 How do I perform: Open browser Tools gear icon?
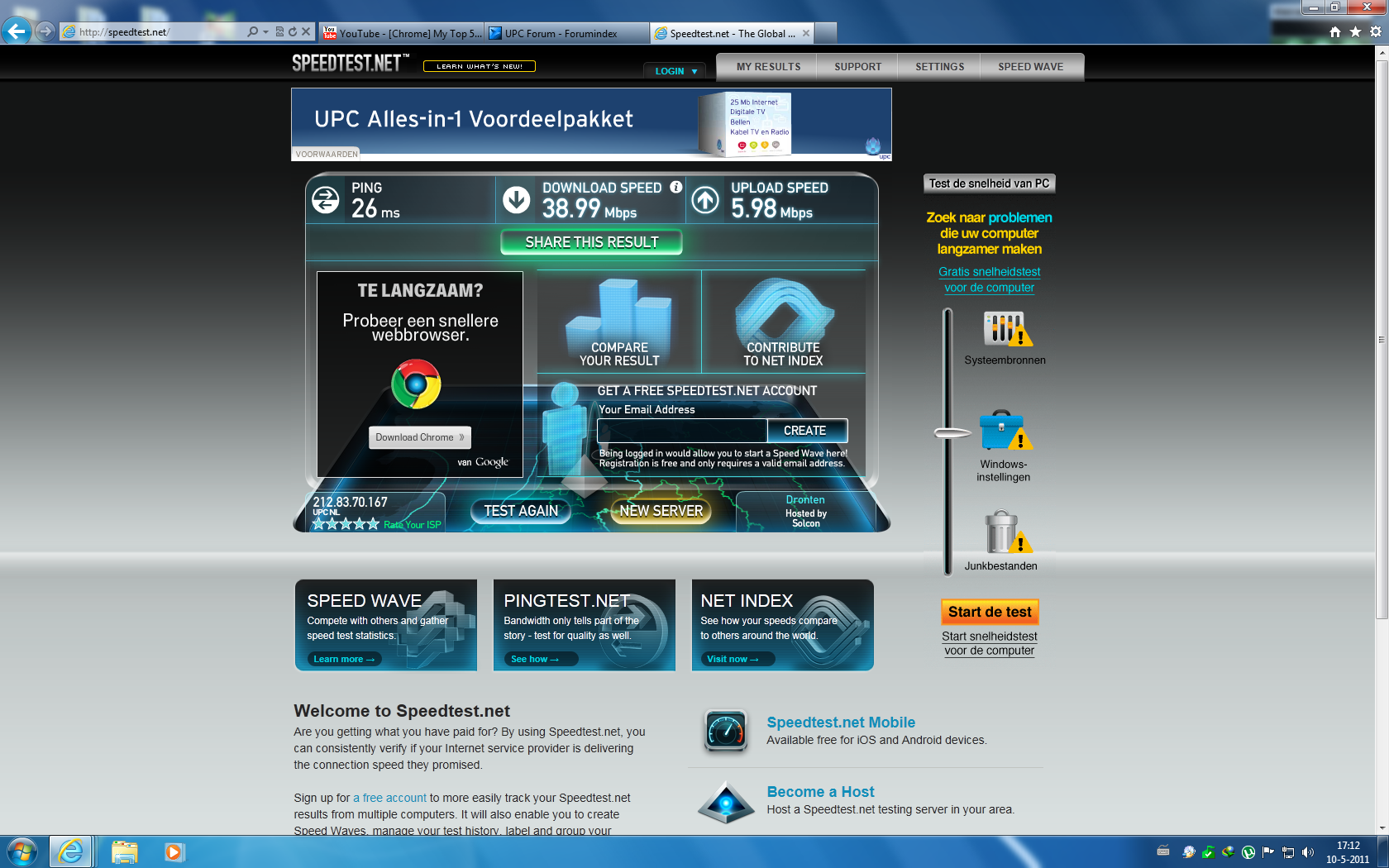[1376, 31]
